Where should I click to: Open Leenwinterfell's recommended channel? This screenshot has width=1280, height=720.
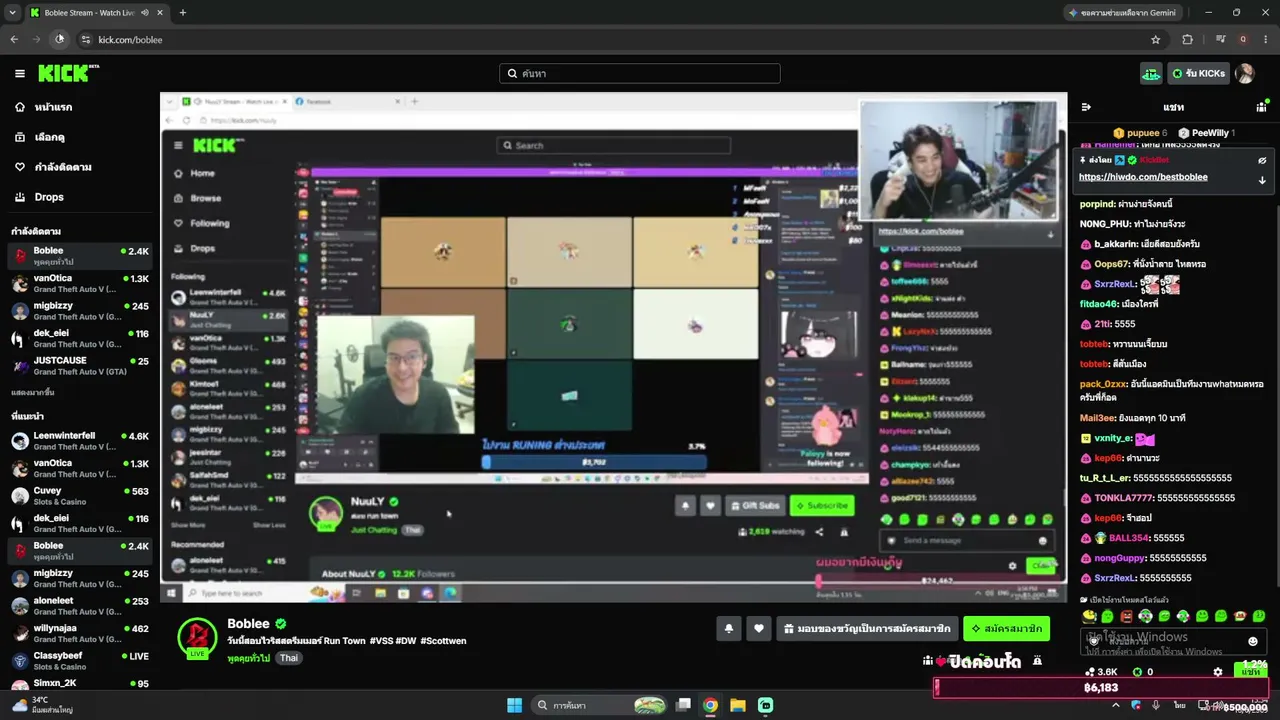pos(80,441)
